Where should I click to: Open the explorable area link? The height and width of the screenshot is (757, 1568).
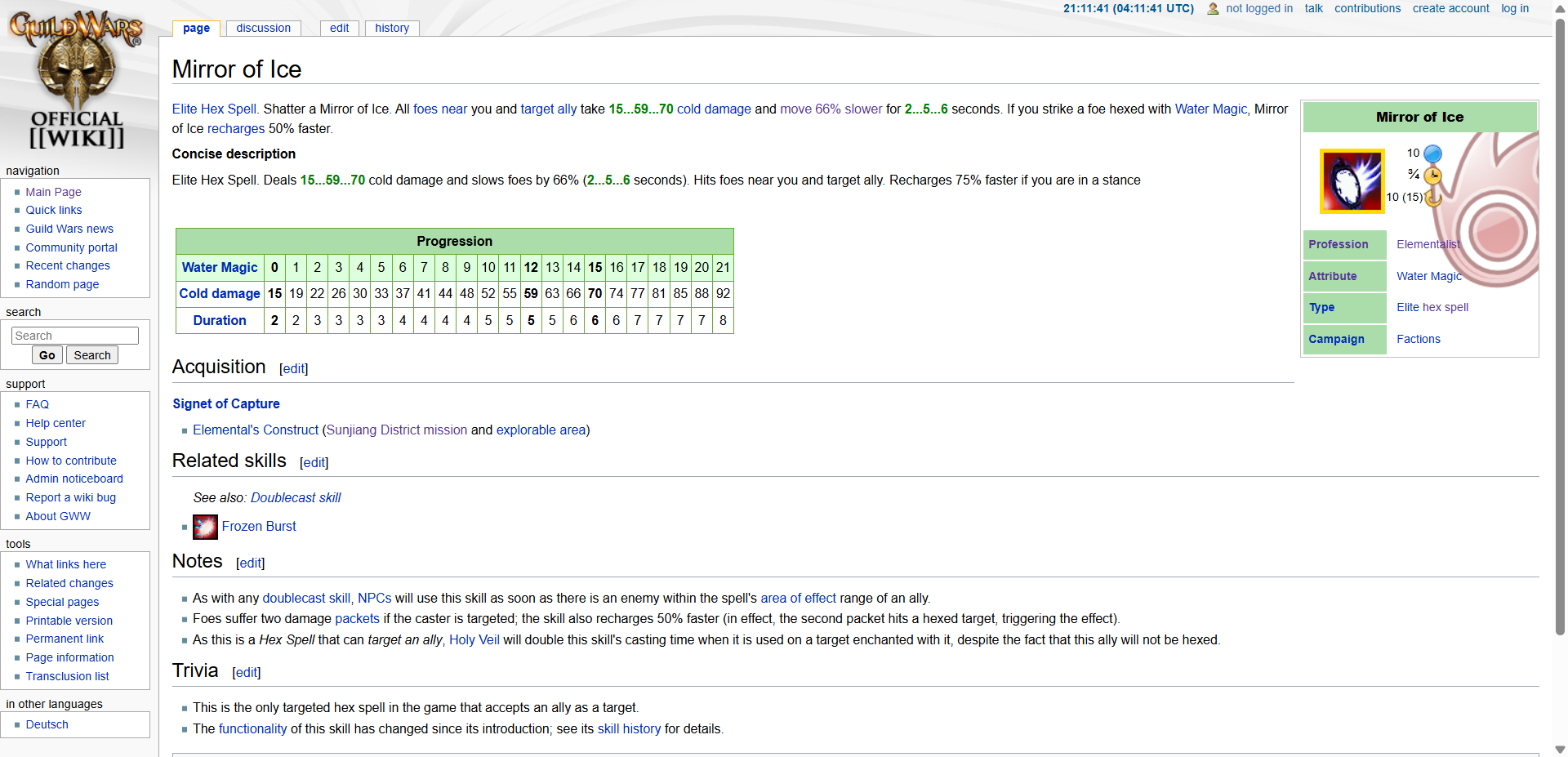tap(541, 430)
